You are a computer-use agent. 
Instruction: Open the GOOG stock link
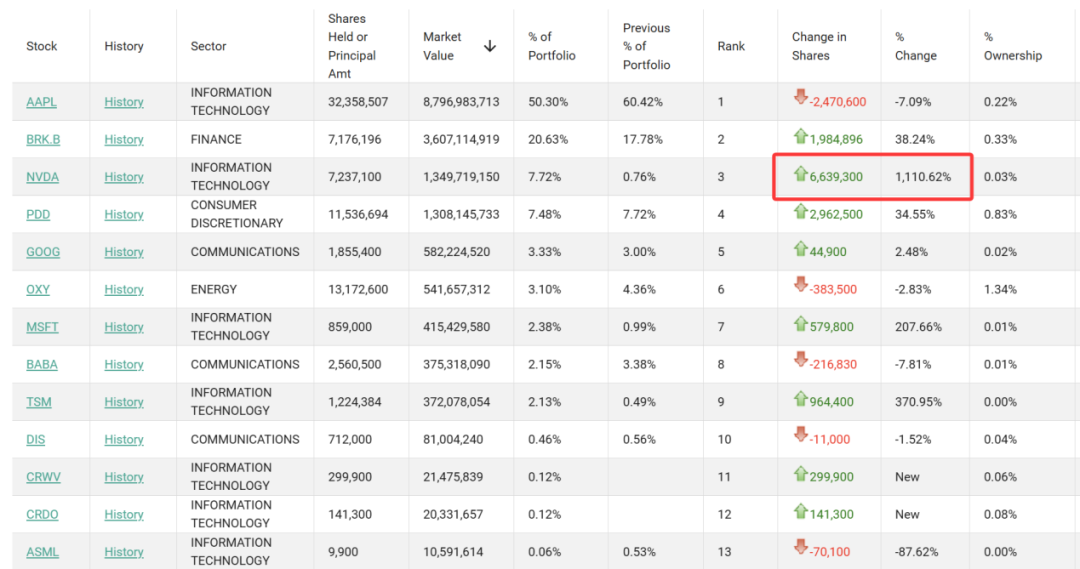pyautogui.click(x=43, y=252)
